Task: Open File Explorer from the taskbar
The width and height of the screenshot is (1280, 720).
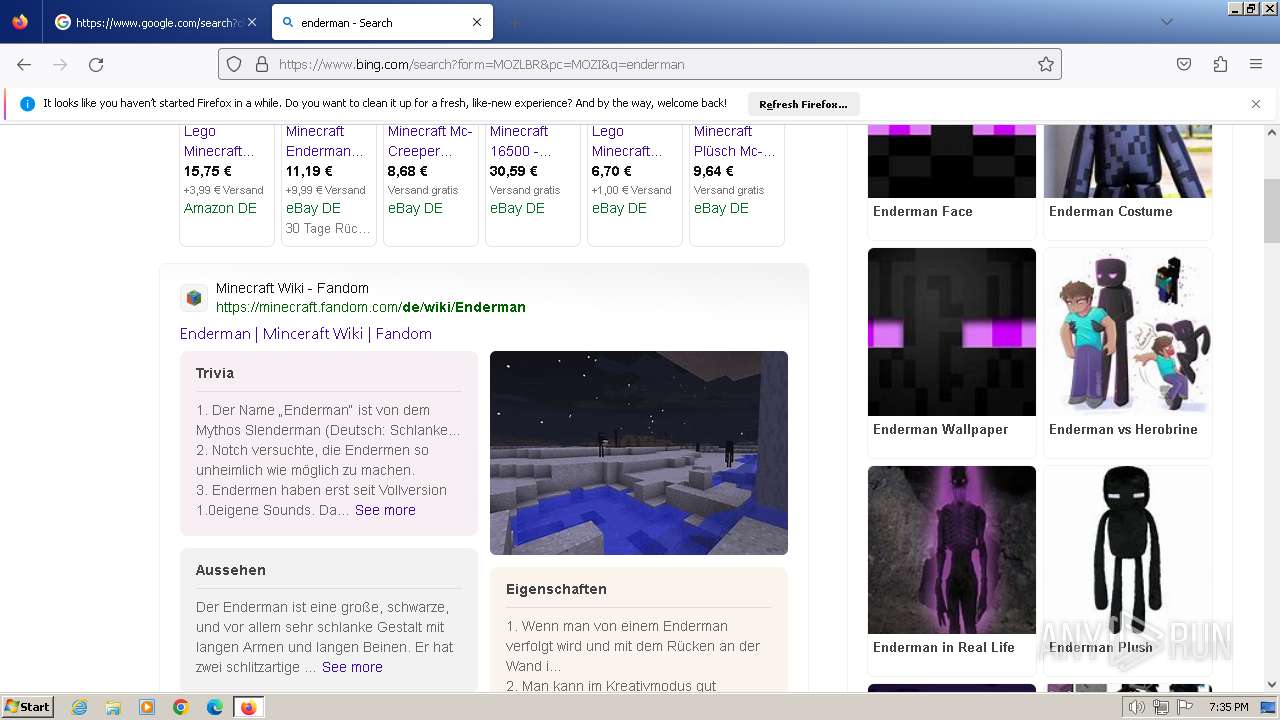Action: [x=113, y=707]
